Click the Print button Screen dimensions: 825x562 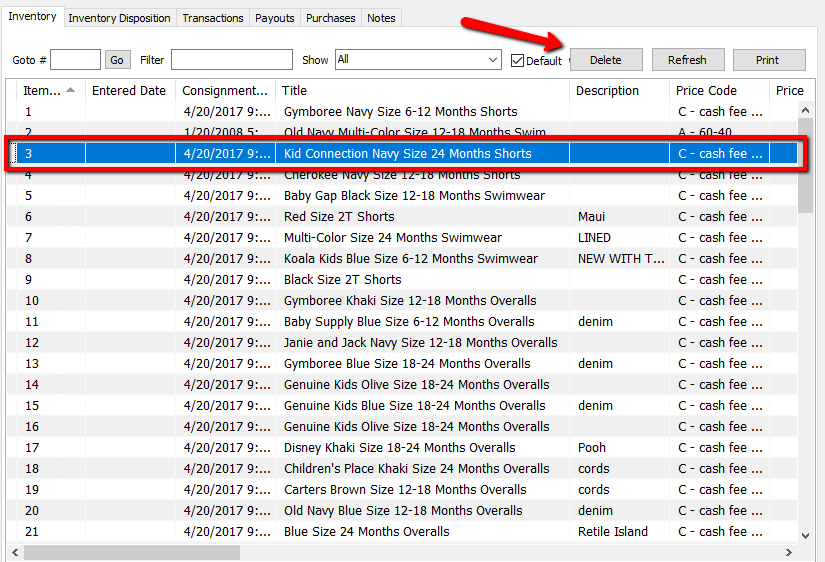[767, 60]
